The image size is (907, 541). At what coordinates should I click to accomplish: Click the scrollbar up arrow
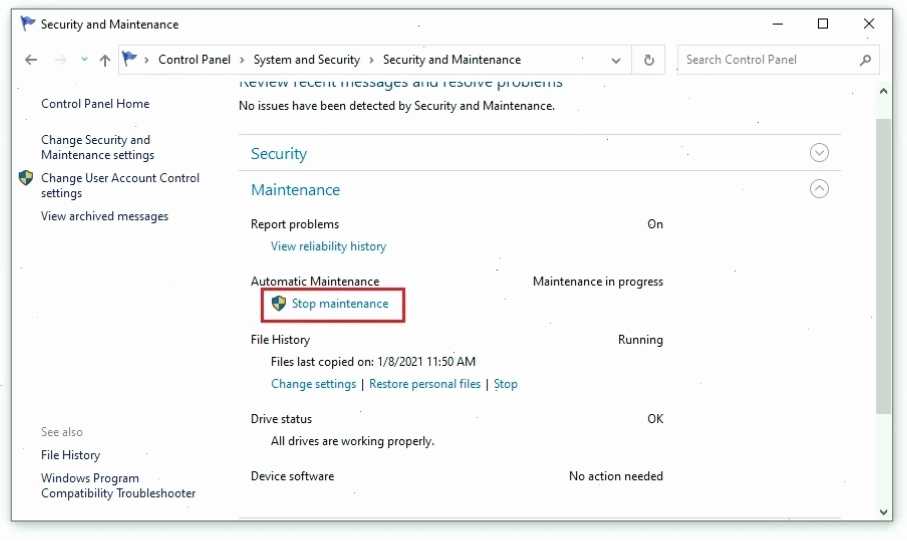click(883, 91)
